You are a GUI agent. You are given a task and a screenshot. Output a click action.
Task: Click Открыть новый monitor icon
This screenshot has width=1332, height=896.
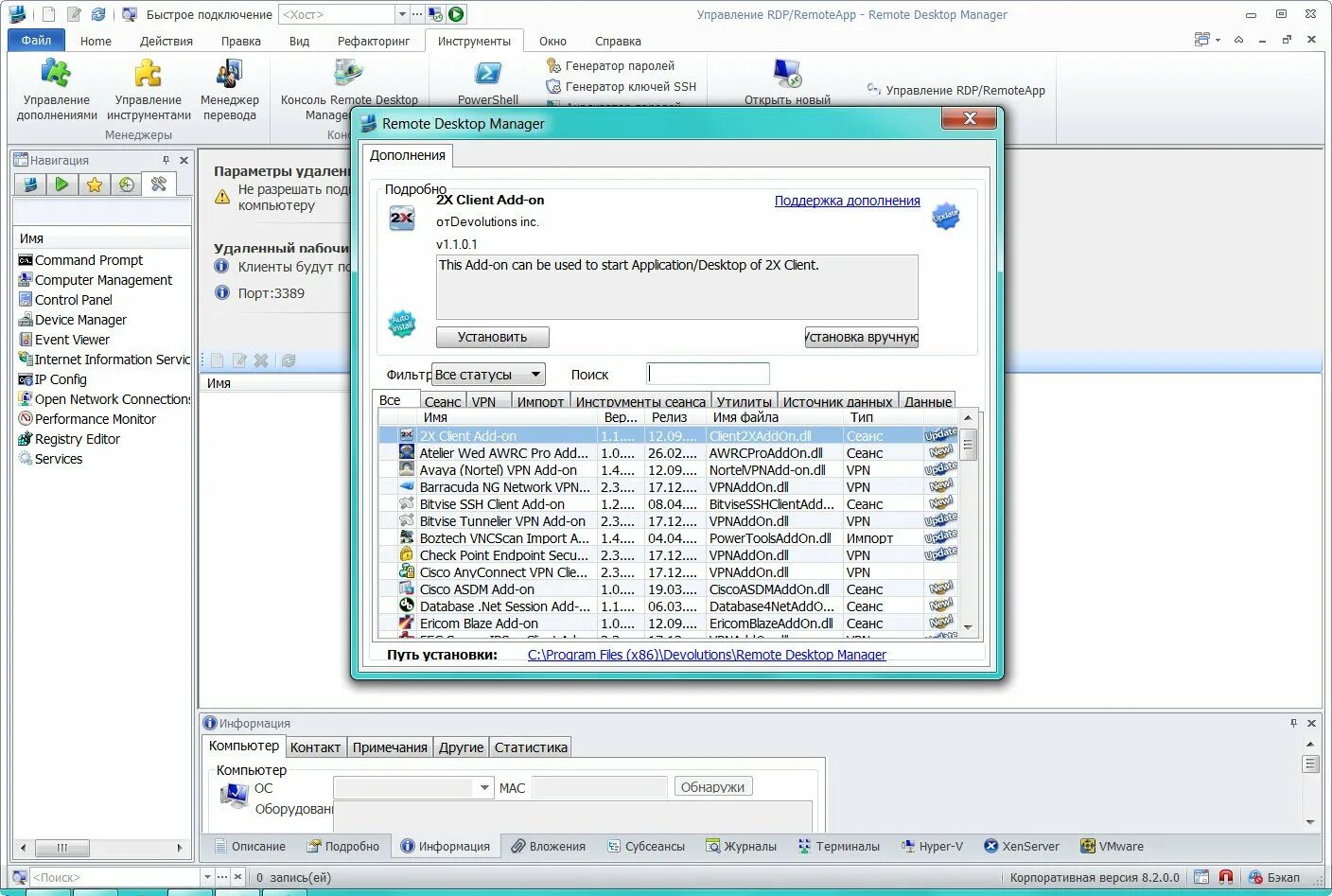(x=787, y=74)
